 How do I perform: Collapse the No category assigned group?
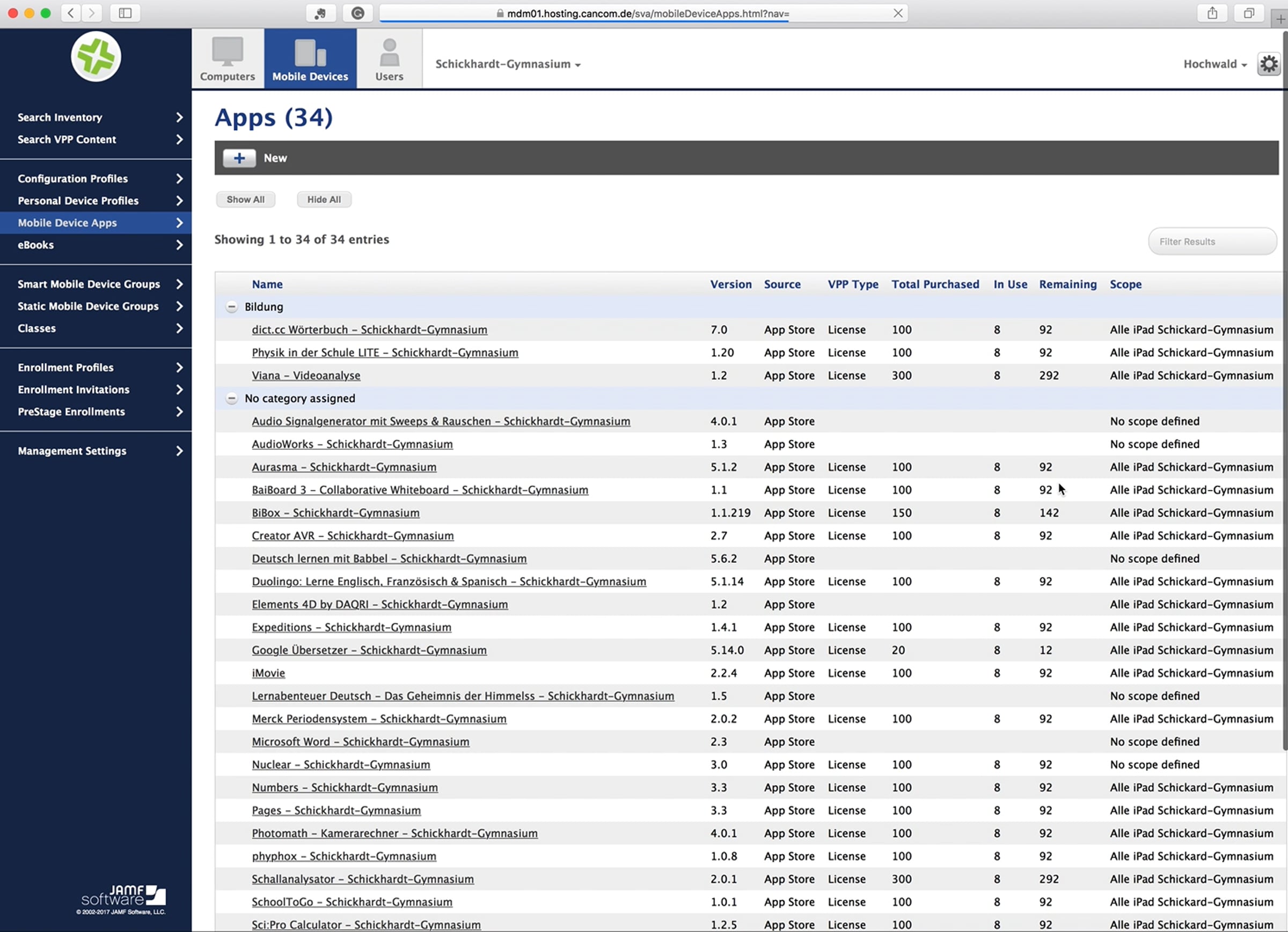tap(231, 398)
